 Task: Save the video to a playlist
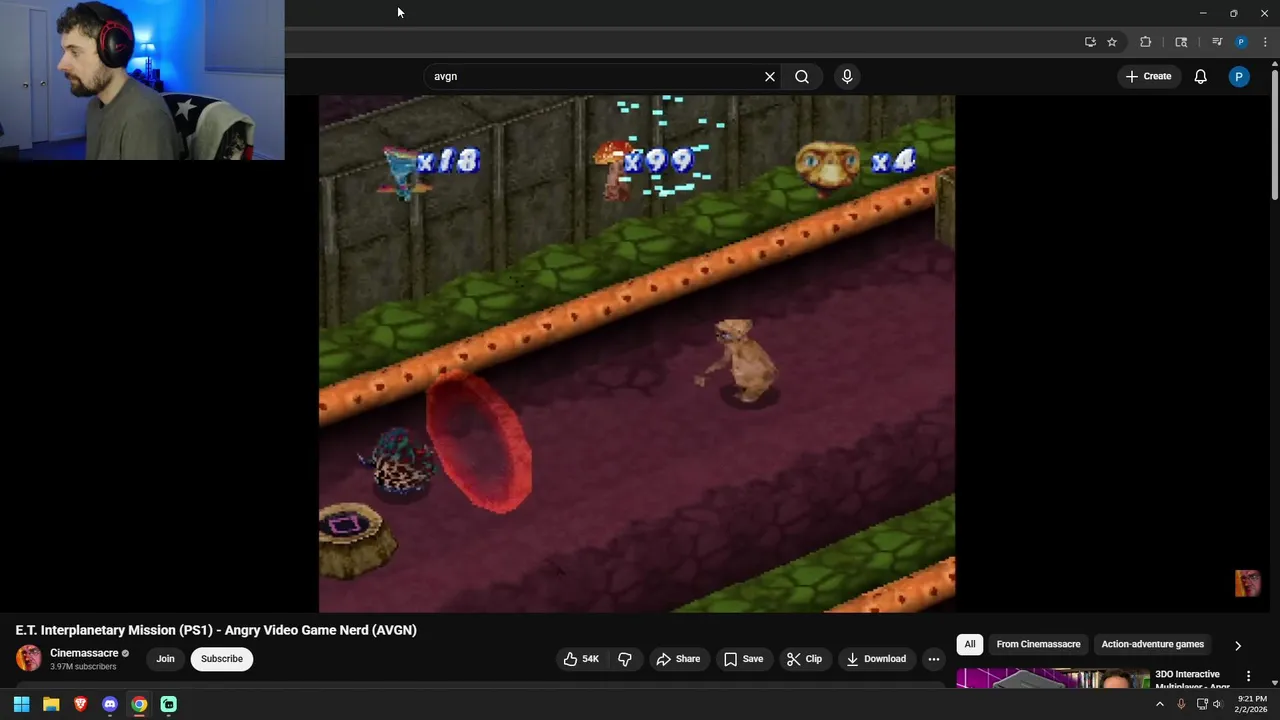[743, 659]
